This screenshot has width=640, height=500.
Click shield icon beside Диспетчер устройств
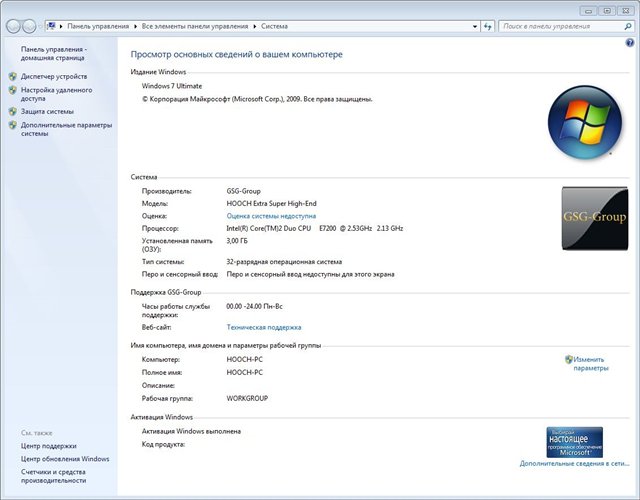tap(13, 76)
